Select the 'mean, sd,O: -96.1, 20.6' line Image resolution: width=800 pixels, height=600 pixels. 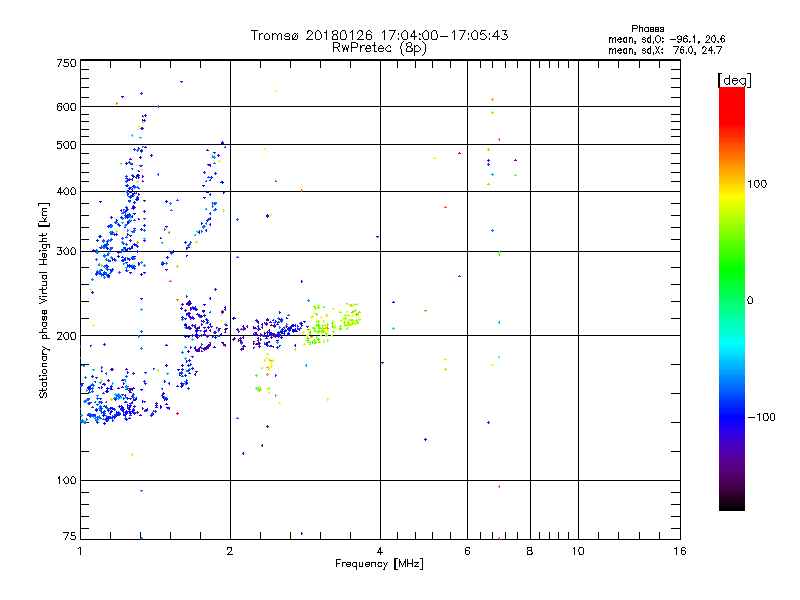[x=666, y=39]
